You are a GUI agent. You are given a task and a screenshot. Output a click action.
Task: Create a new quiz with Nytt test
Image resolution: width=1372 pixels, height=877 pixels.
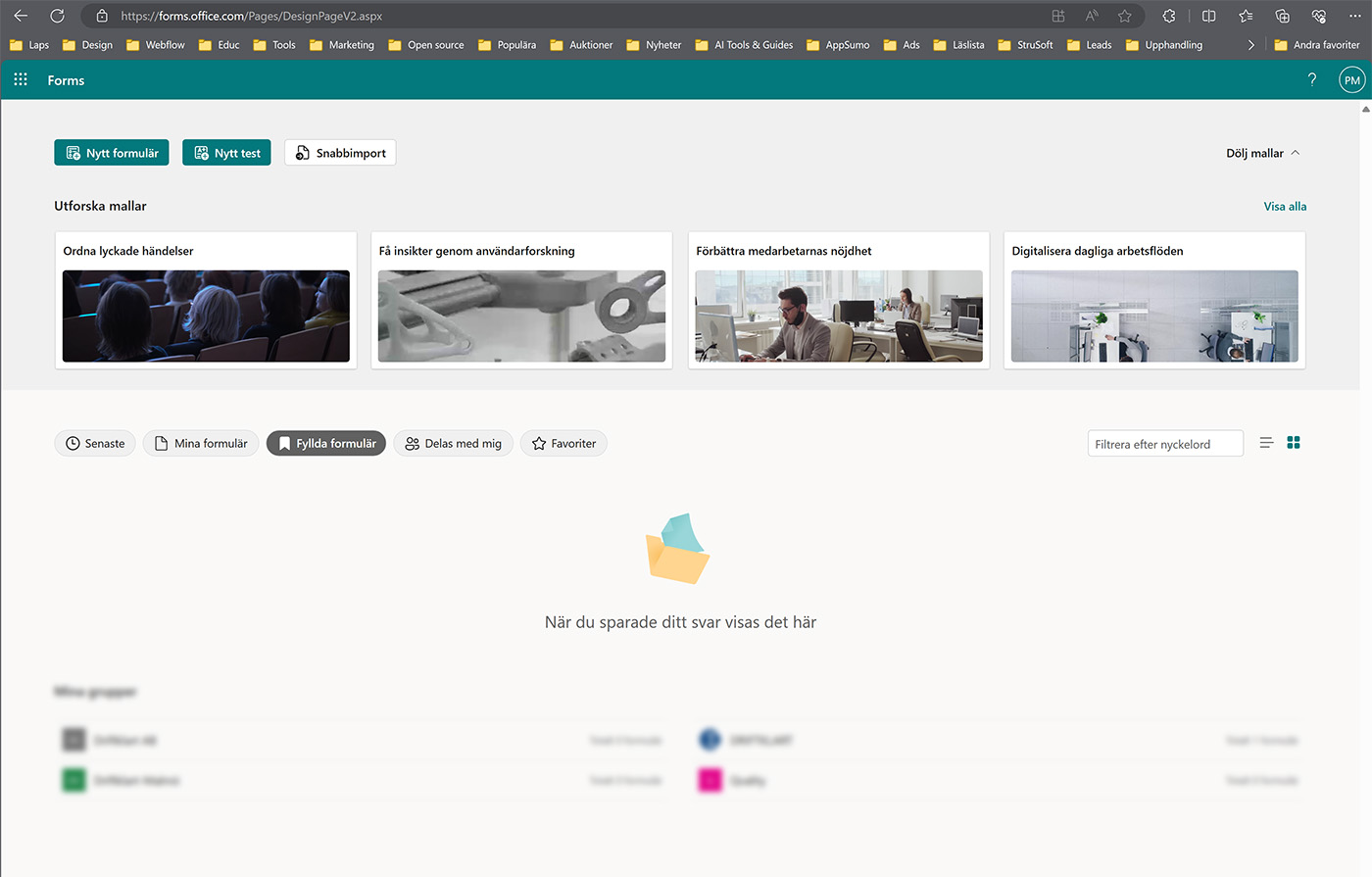[x=226, y=153]
